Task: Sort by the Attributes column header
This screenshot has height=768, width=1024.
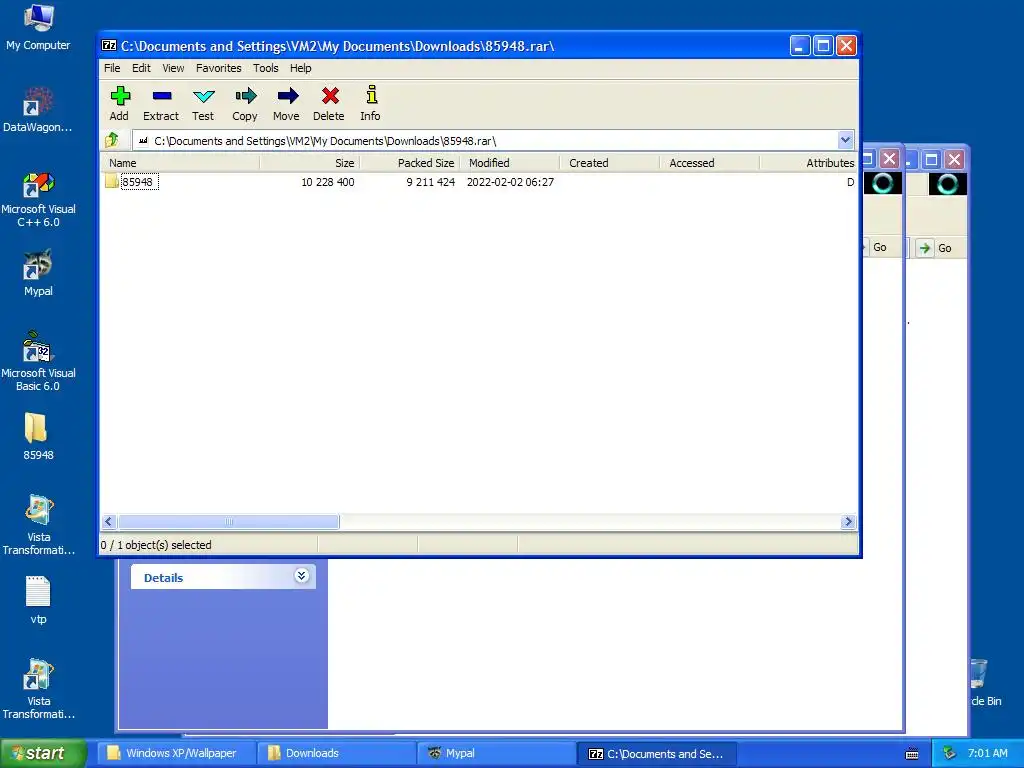Action: coord(808,163)
